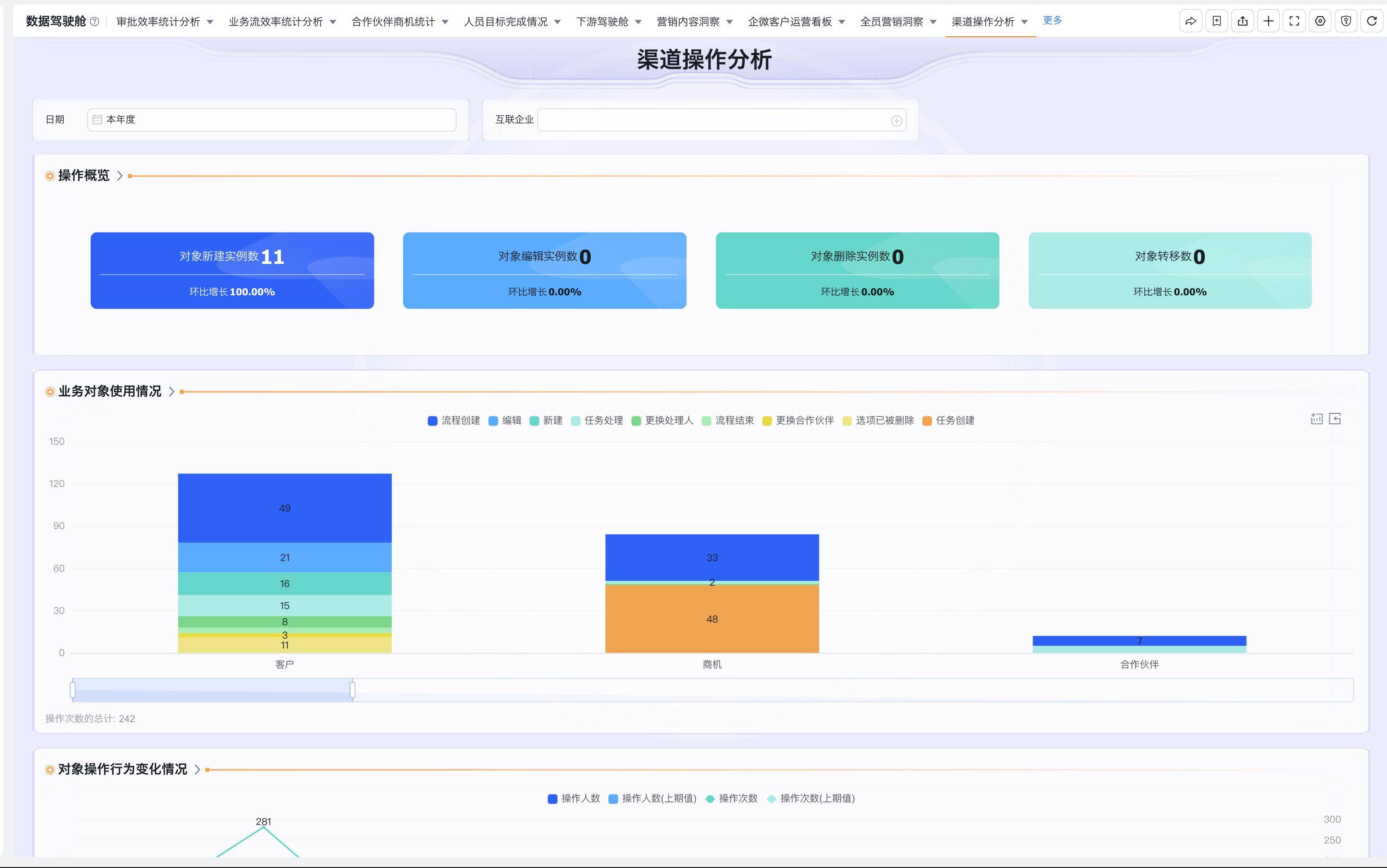Click the 互联企业 input field

712,120
